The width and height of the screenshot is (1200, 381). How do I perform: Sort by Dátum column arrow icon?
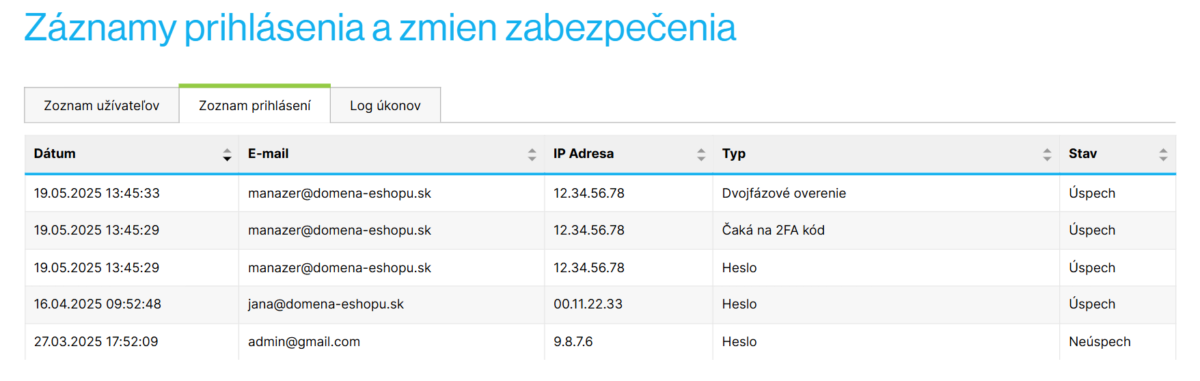tap(227, 155)
